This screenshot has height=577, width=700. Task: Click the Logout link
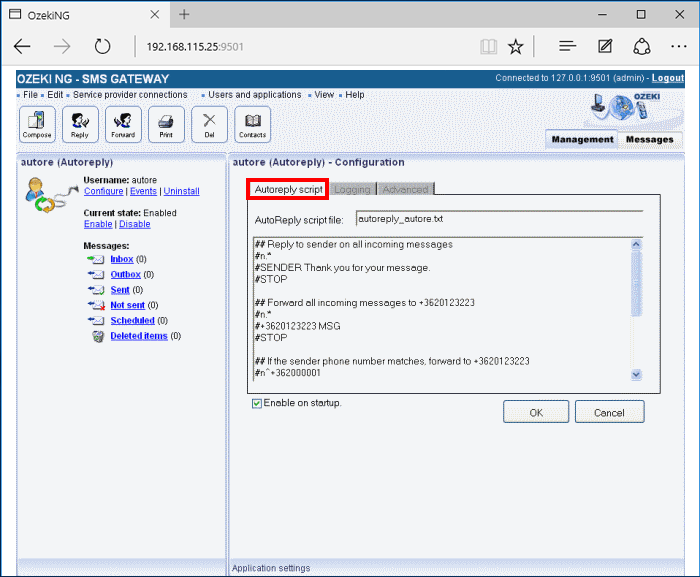click(x=667, y=78)
